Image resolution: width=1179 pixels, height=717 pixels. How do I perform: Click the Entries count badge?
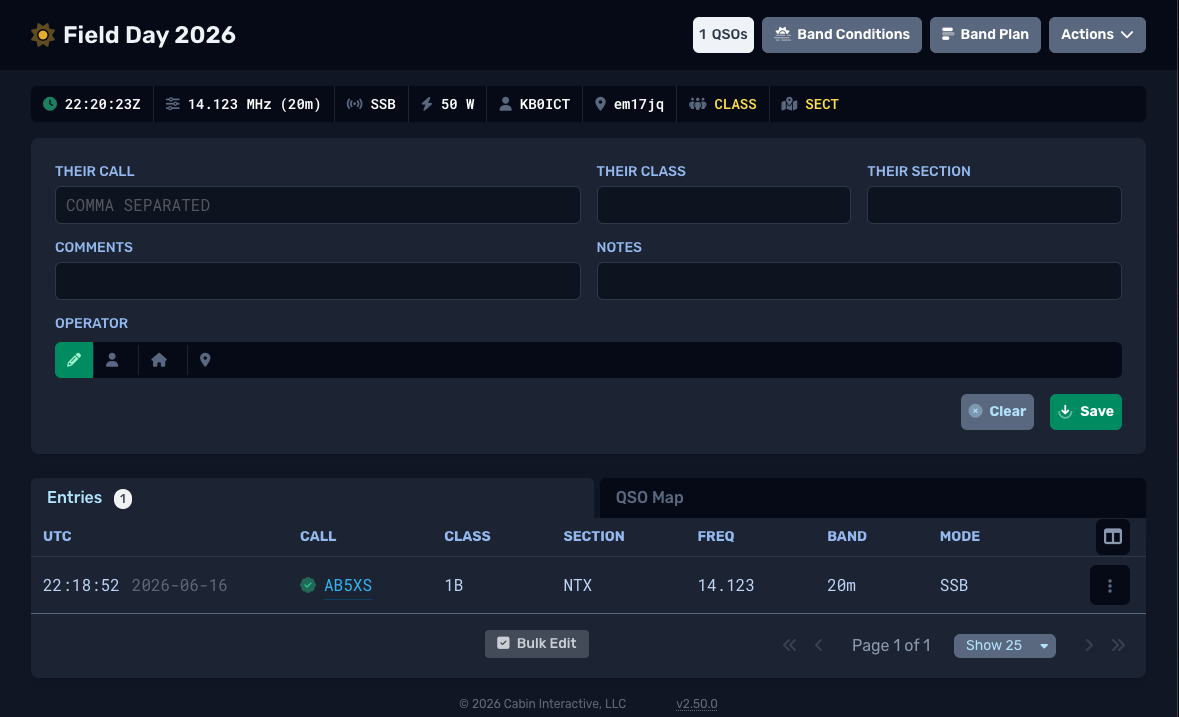(x=123, y=498)
